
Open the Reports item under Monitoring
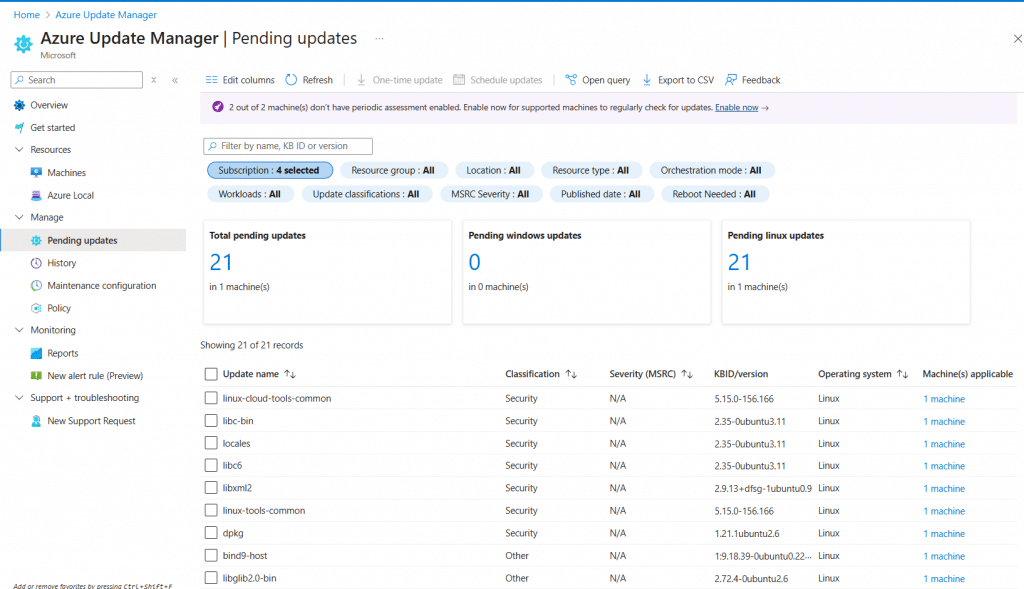[62, 353]
